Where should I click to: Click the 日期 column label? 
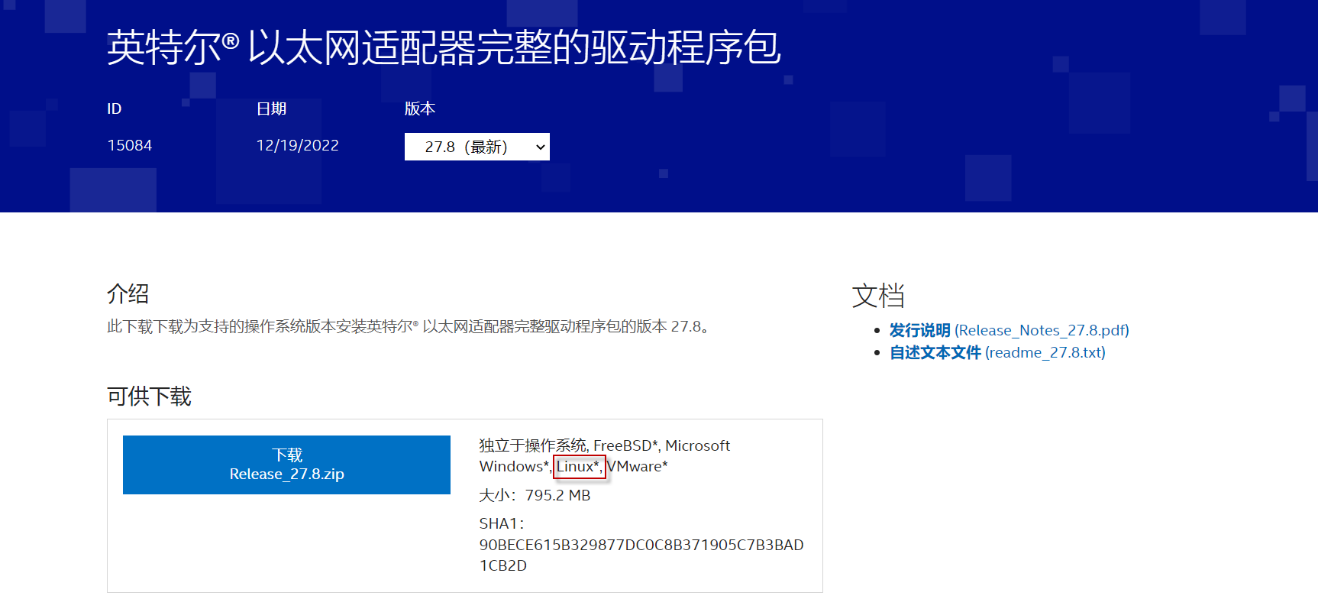click(271, 109)
